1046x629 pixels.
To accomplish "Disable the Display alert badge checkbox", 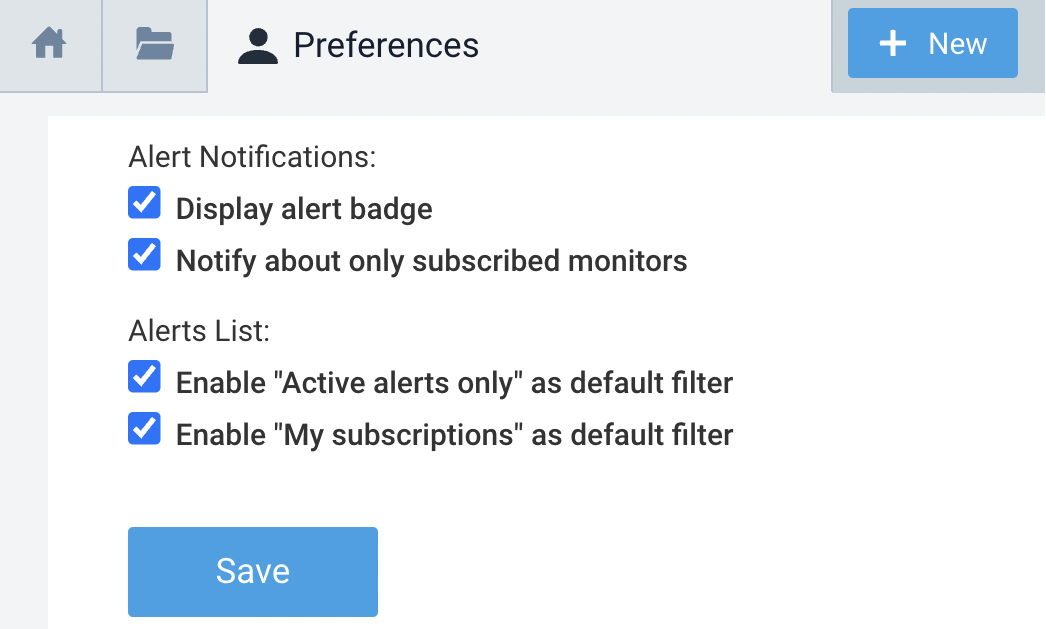I will 144,202.
